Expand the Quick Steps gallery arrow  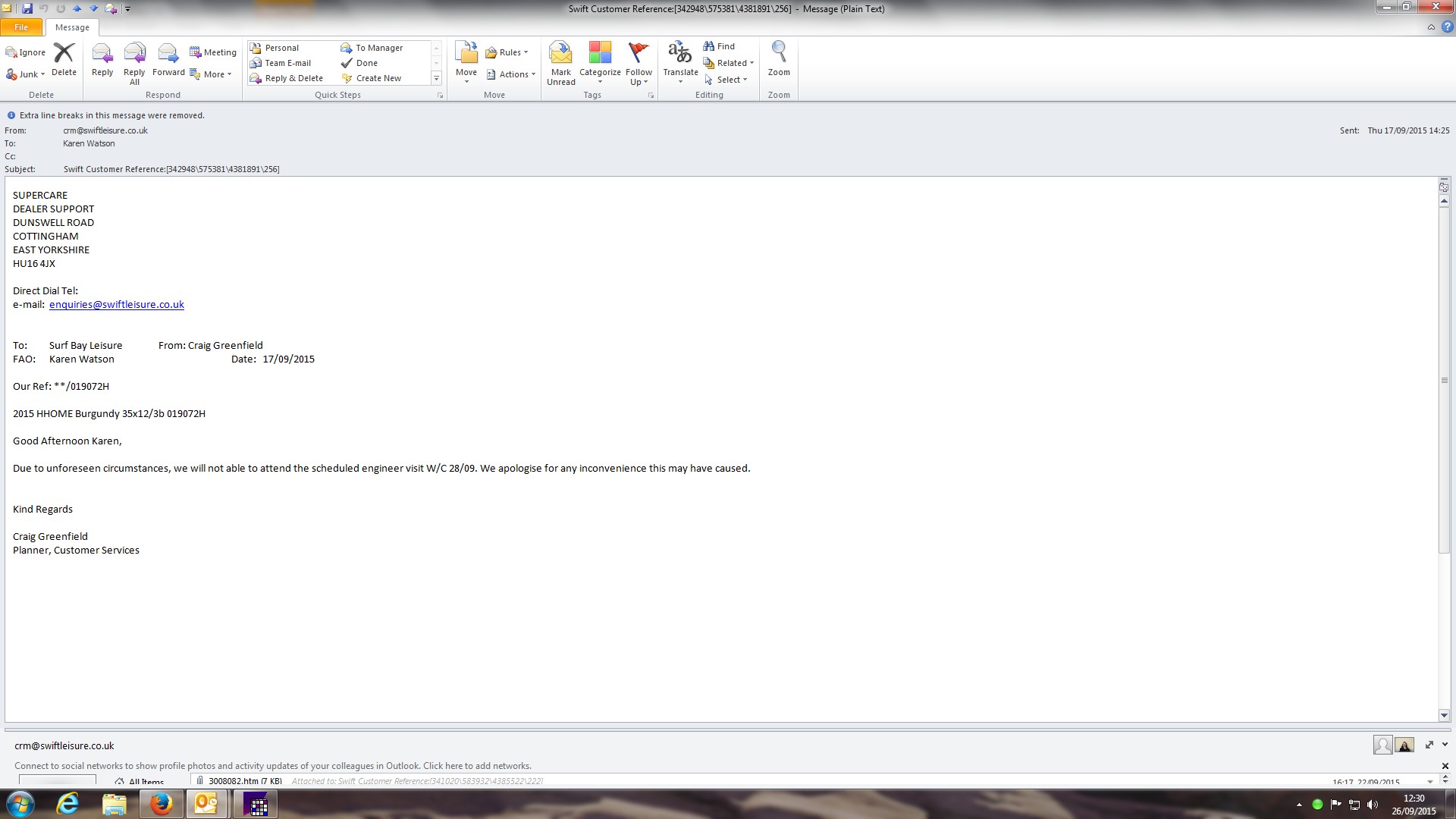tap(436, 79)
